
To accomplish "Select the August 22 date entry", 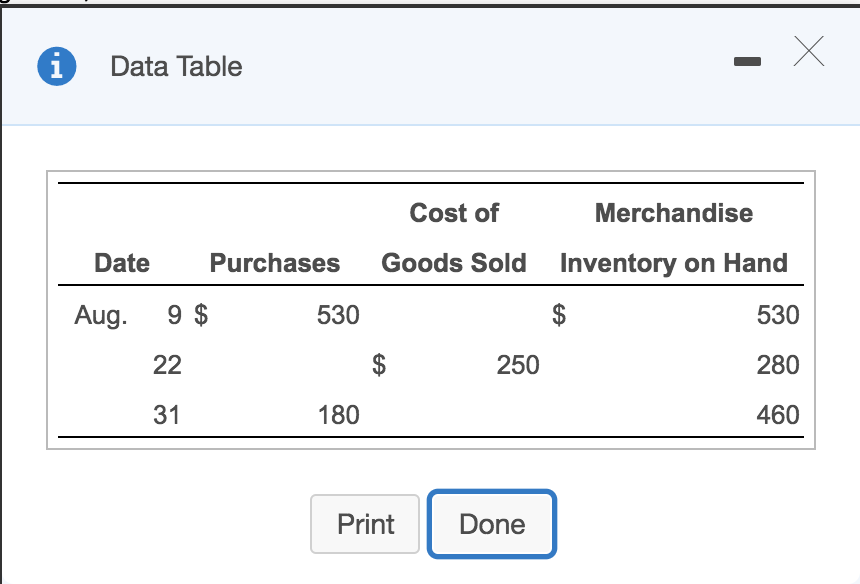I will point(167,364).
